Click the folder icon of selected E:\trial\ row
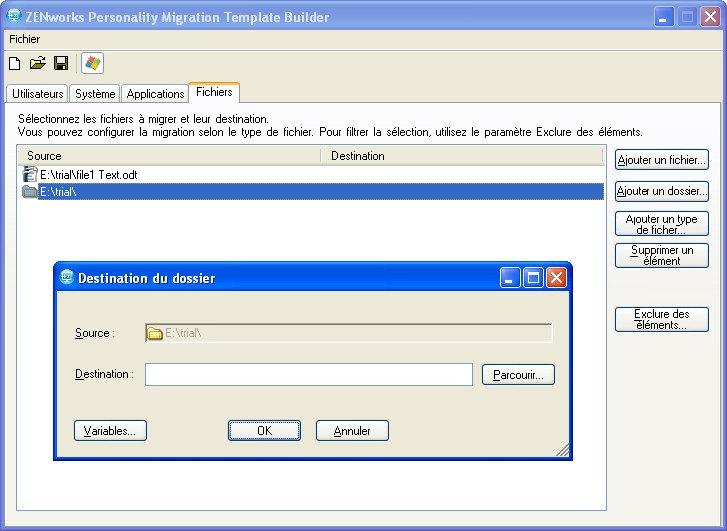The image size is (727, 531). point(30,191)
